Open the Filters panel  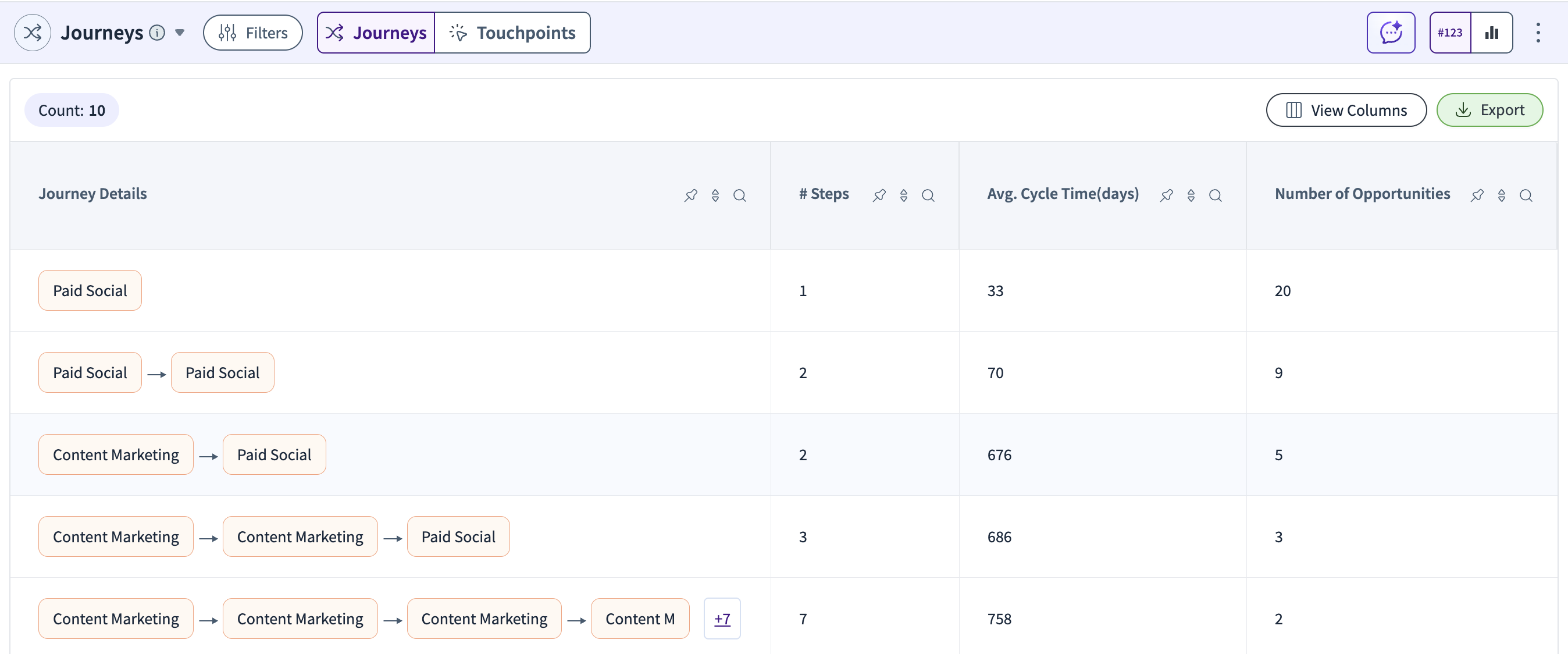[x=252, y=32]
